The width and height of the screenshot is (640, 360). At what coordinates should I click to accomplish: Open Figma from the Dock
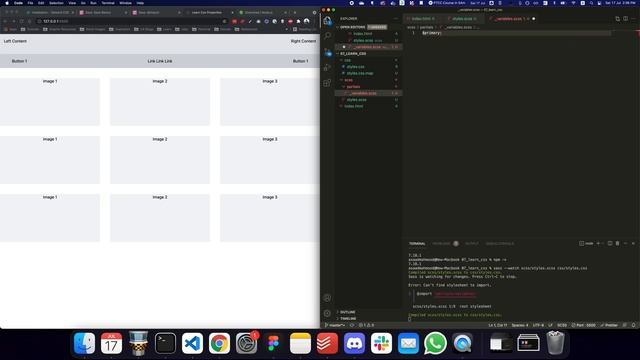[x=273, y=343]
